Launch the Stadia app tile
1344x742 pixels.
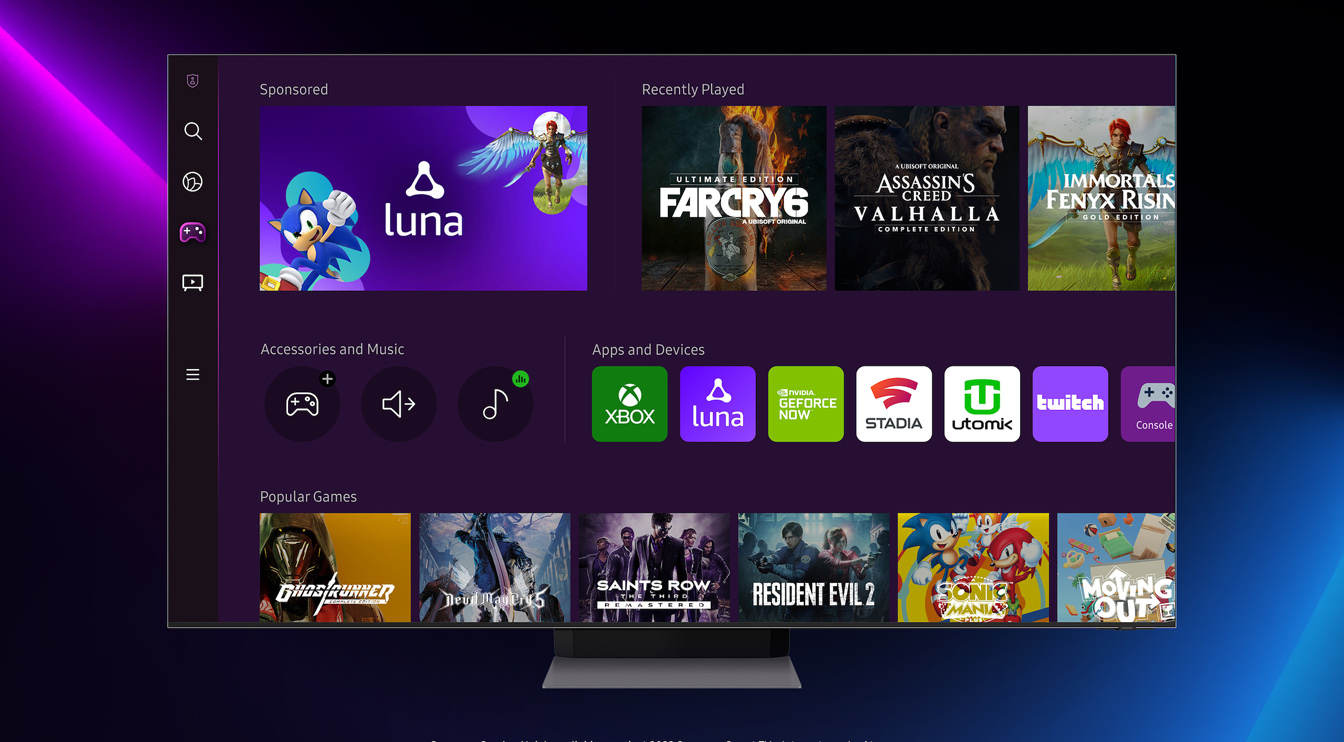point(894,404)
